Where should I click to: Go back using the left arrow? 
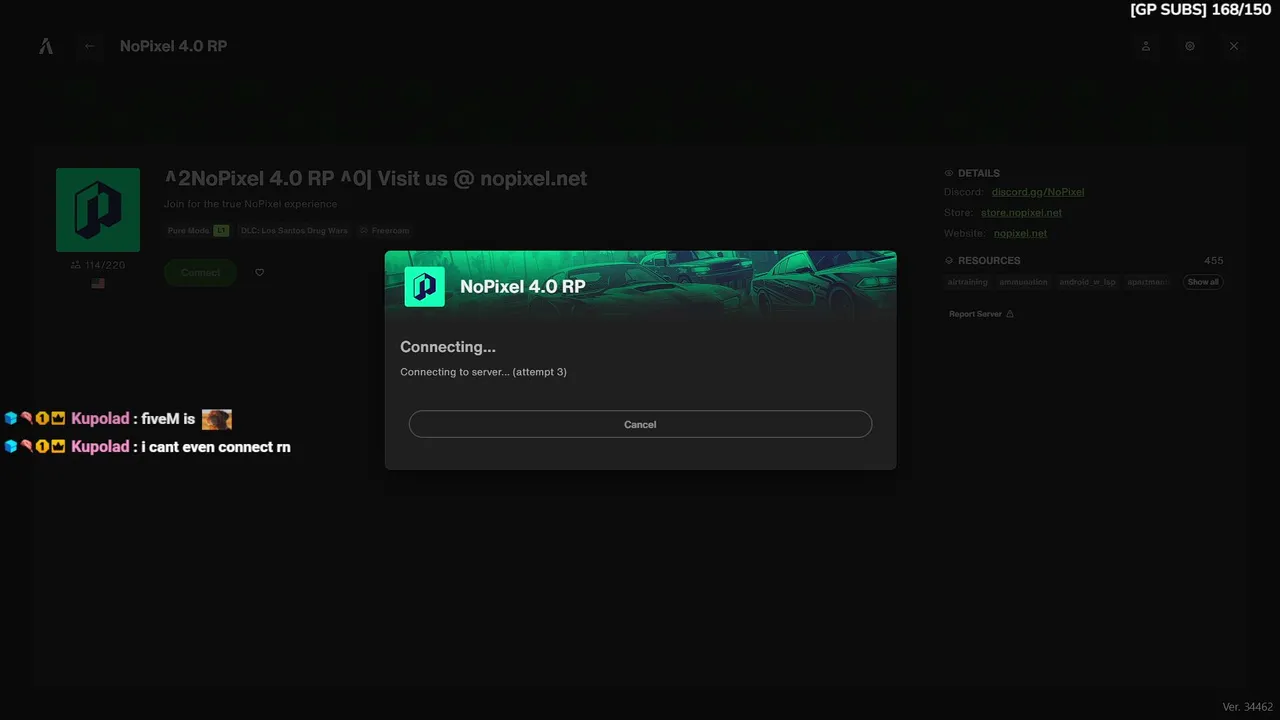pos(90,46)
